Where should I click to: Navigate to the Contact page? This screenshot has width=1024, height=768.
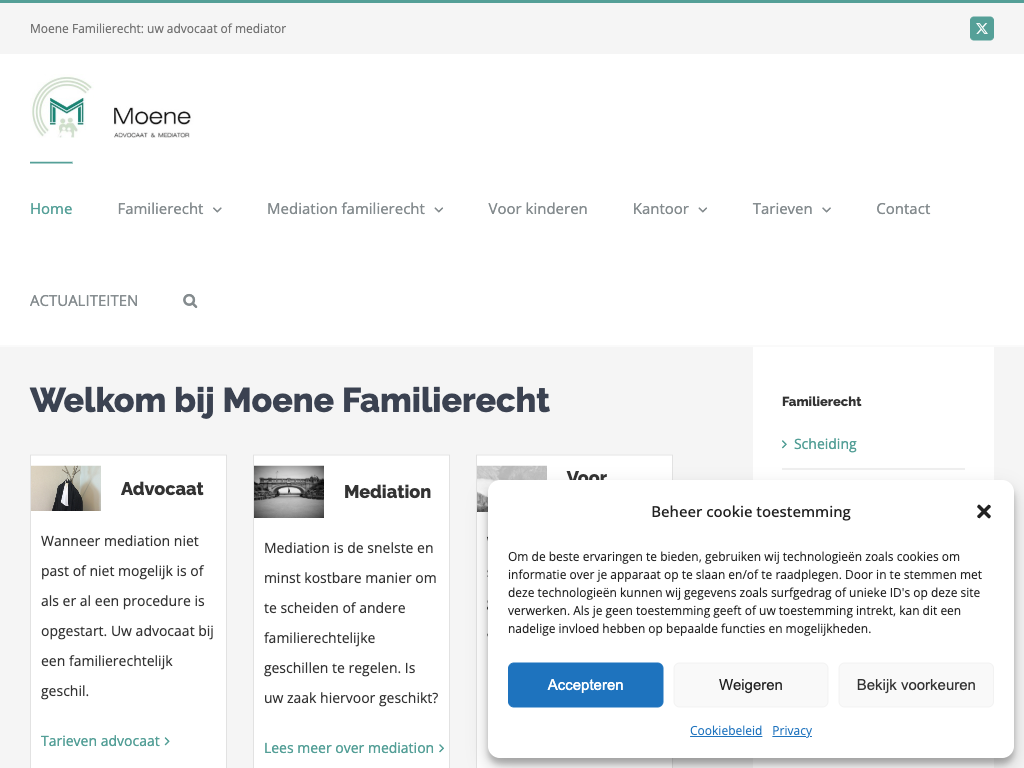(903, 209)
